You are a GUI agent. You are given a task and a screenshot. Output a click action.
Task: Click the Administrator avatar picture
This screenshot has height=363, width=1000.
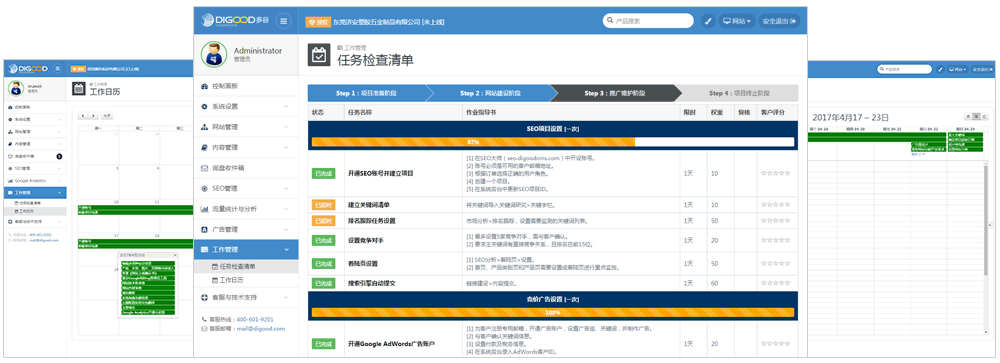coord(214,55)
